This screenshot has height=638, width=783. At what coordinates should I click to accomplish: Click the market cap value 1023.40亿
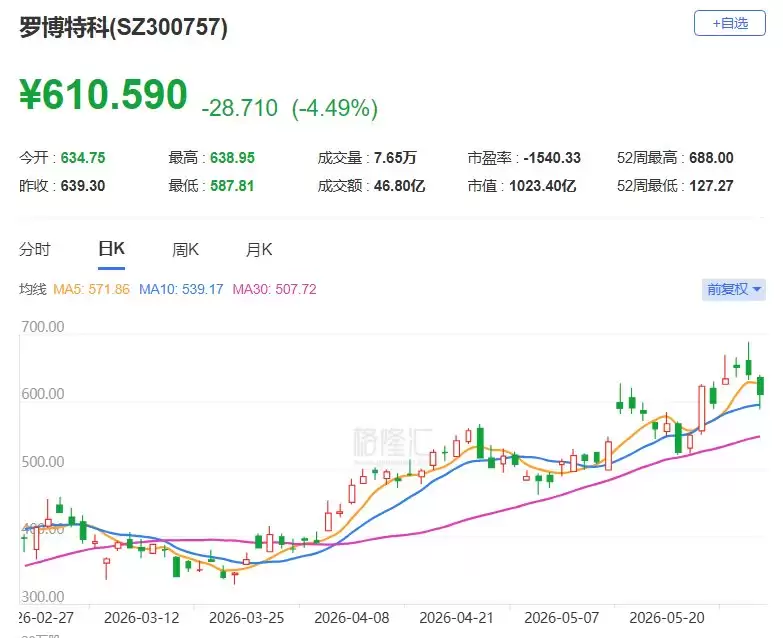click(x=543, y=186)
